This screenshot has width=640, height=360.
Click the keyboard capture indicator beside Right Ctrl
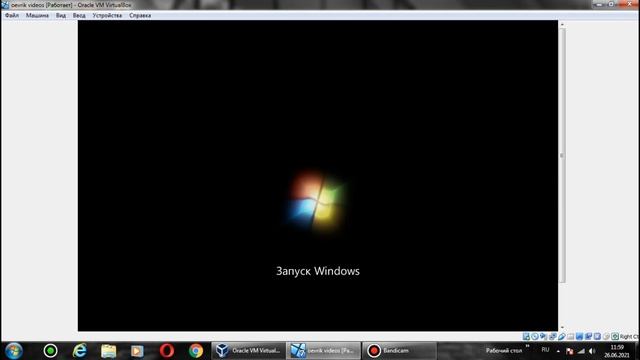[615, 336]
